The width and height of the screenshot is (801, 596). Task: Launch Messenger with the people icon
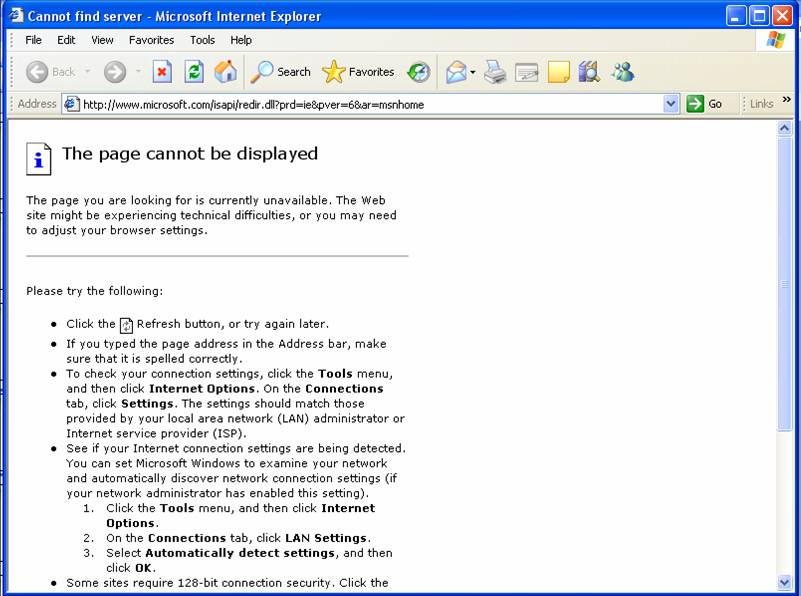click(623, 72)
